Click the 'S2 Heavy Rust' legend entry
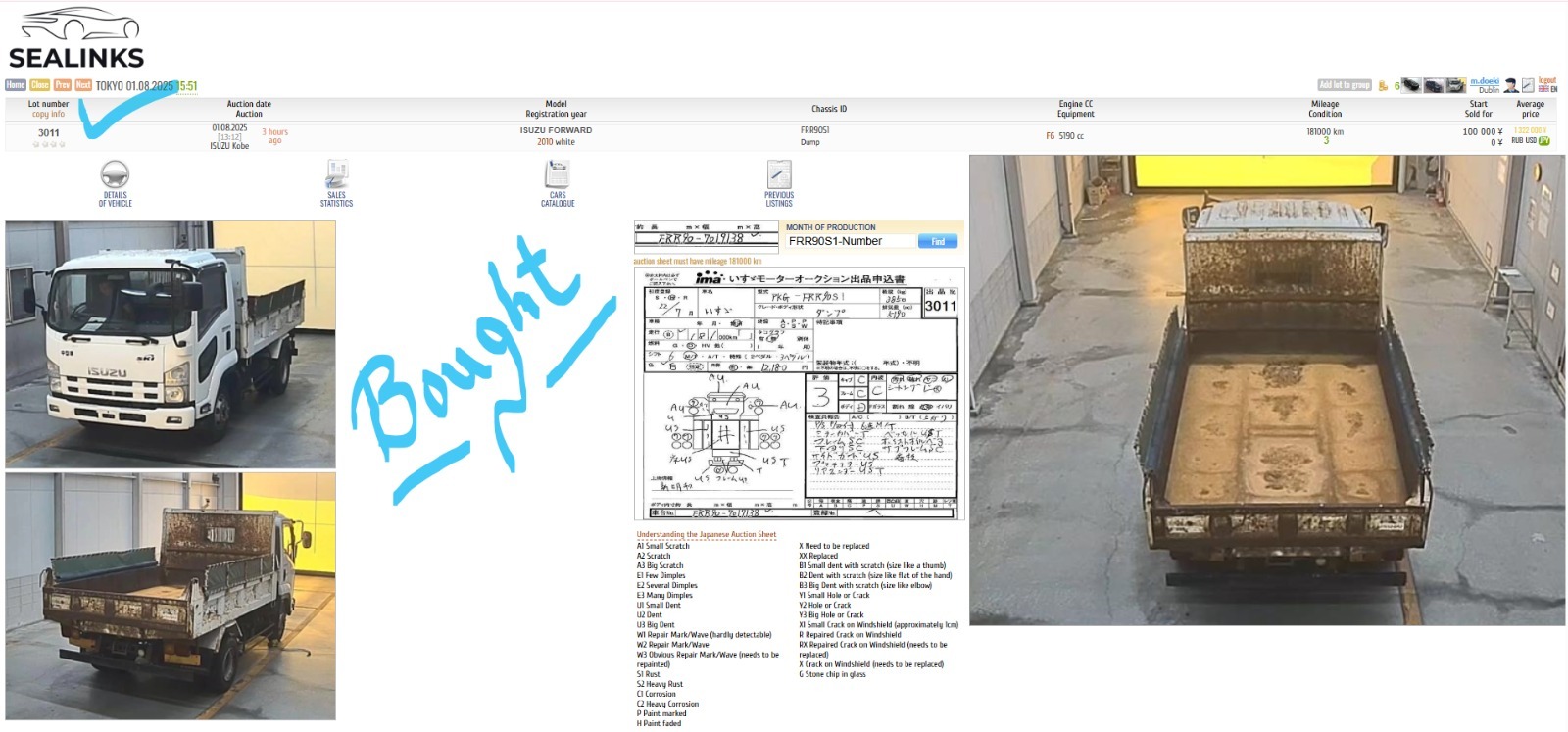This screenshot has height=732, width=1568. (660, 684)
